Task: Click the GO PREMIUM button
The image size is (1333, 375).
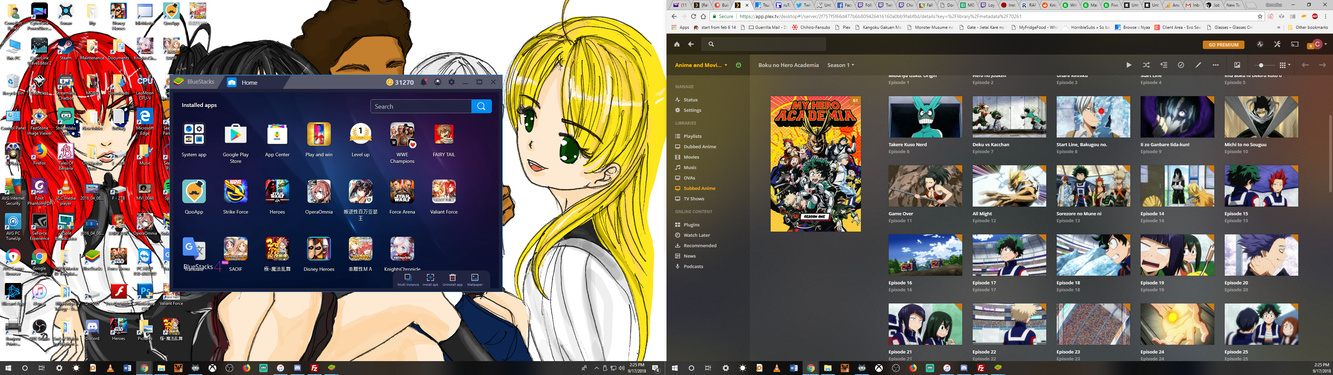Action: tap(1224, 44)
